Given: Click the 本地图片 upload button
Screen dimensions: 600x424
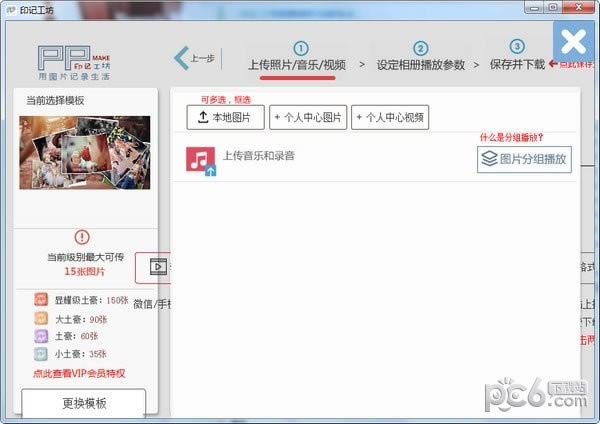Looking at the screenshot, I should [226, 117].
